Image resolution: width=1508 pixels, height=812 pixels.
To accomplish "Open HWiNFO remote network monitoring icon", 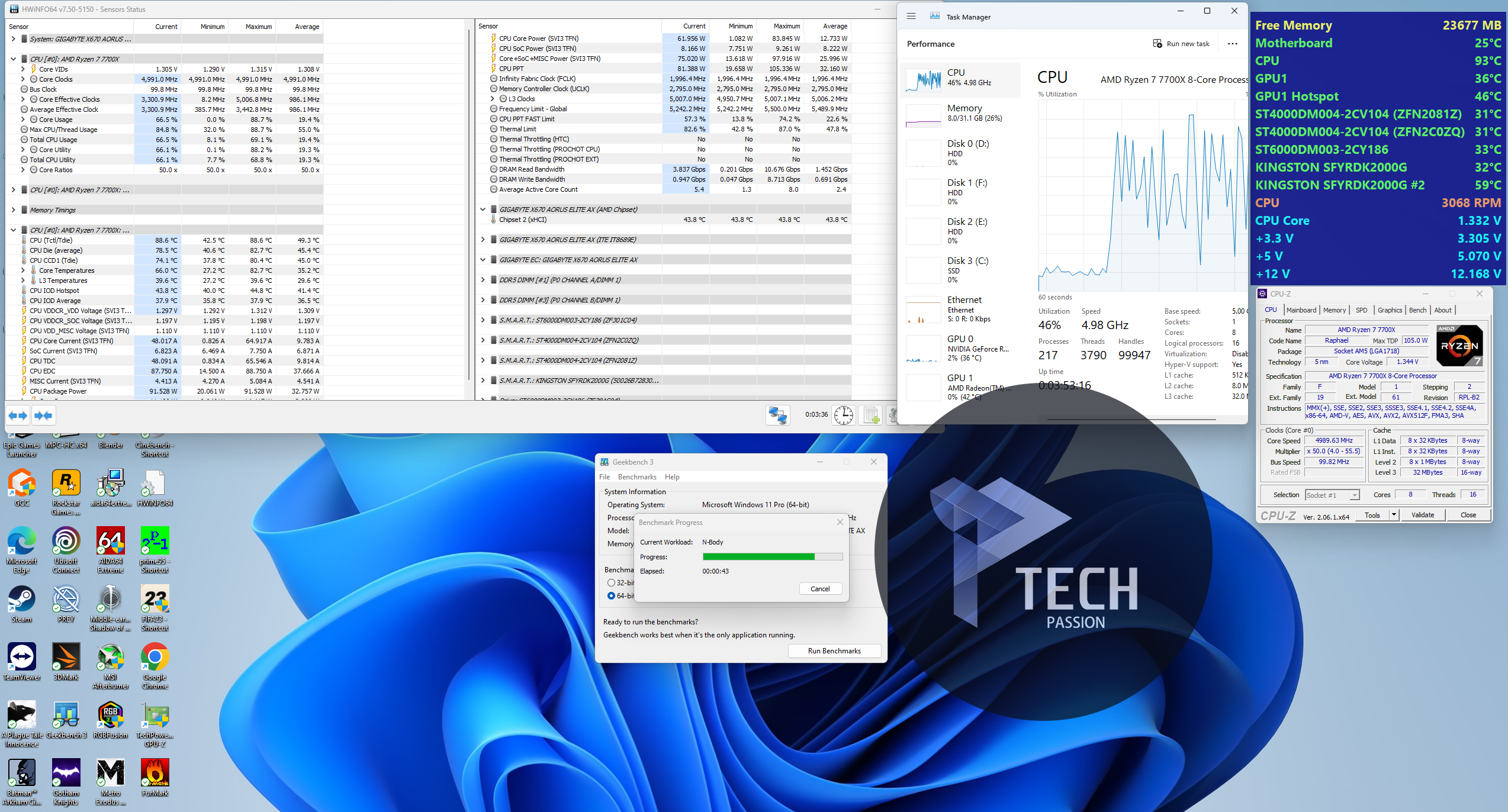I will point(777,415).
